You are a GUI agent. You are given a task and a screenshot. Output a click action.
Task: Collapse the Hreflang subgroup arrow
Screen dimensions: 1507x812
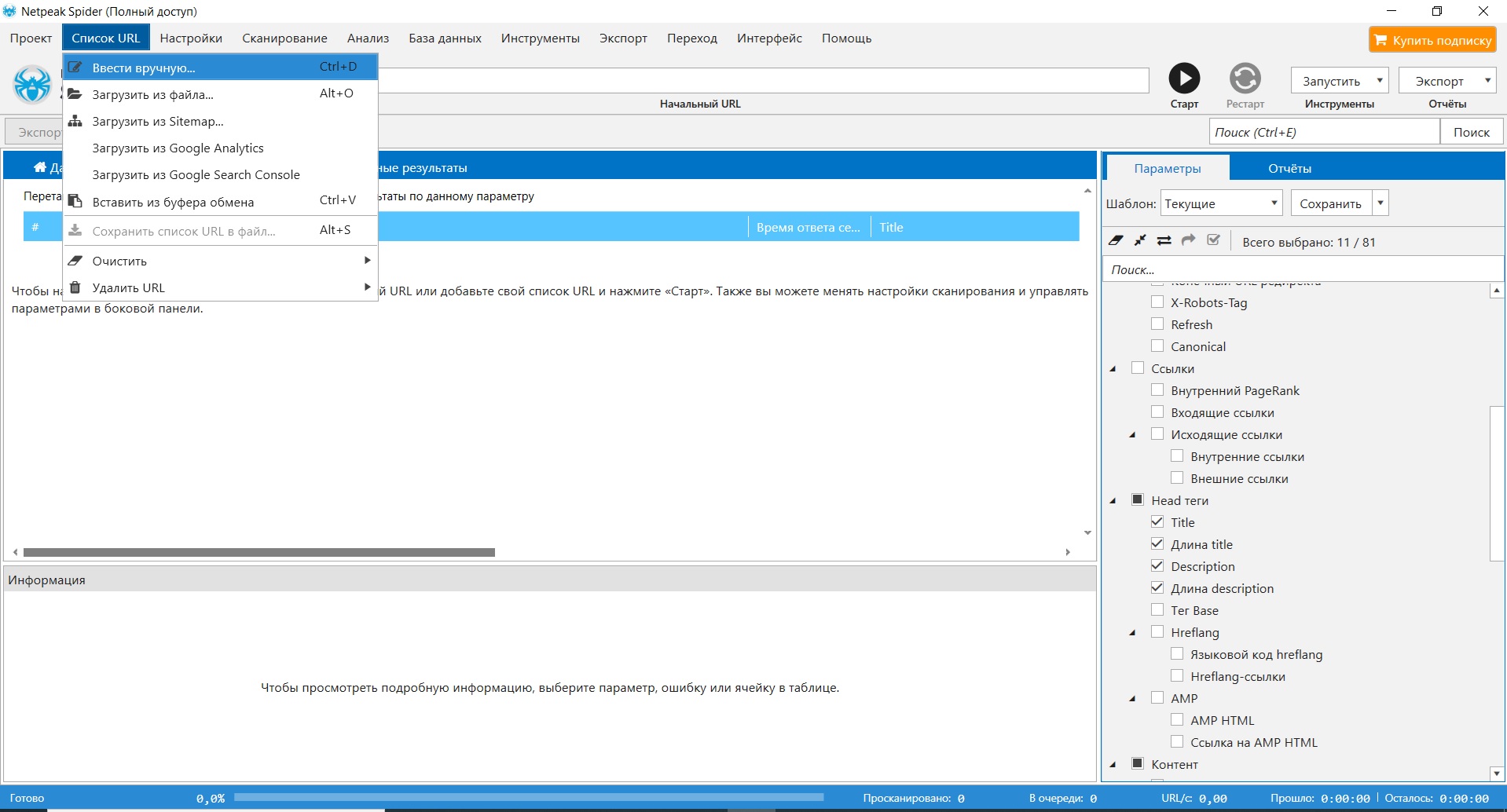1133,633
